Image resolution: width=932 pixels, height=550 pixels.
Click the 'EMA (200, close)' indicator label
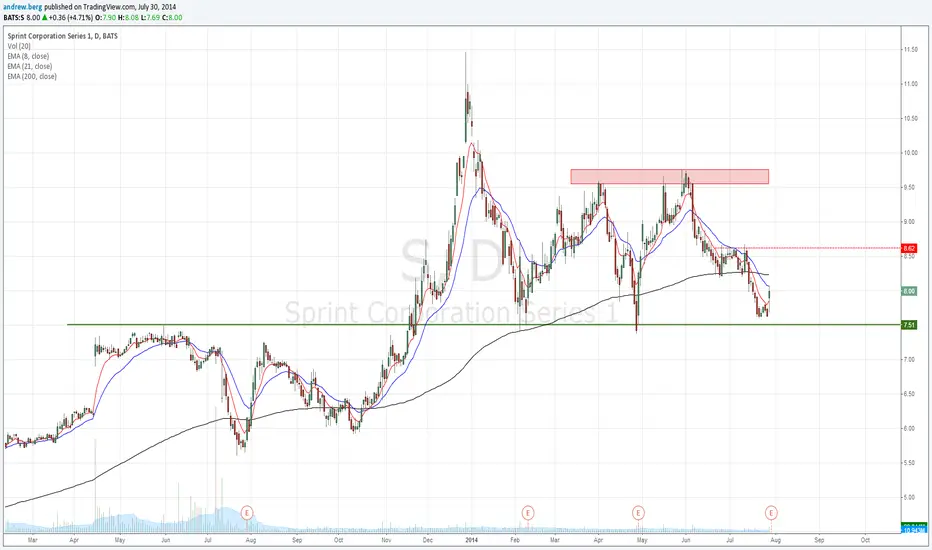point(32,77)
